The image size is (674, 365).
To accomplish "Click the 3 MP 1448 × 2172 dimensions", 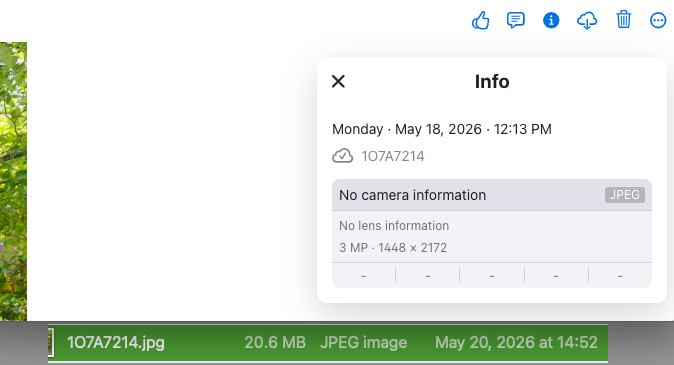I will pyautogui.click(x=393, y=248).
